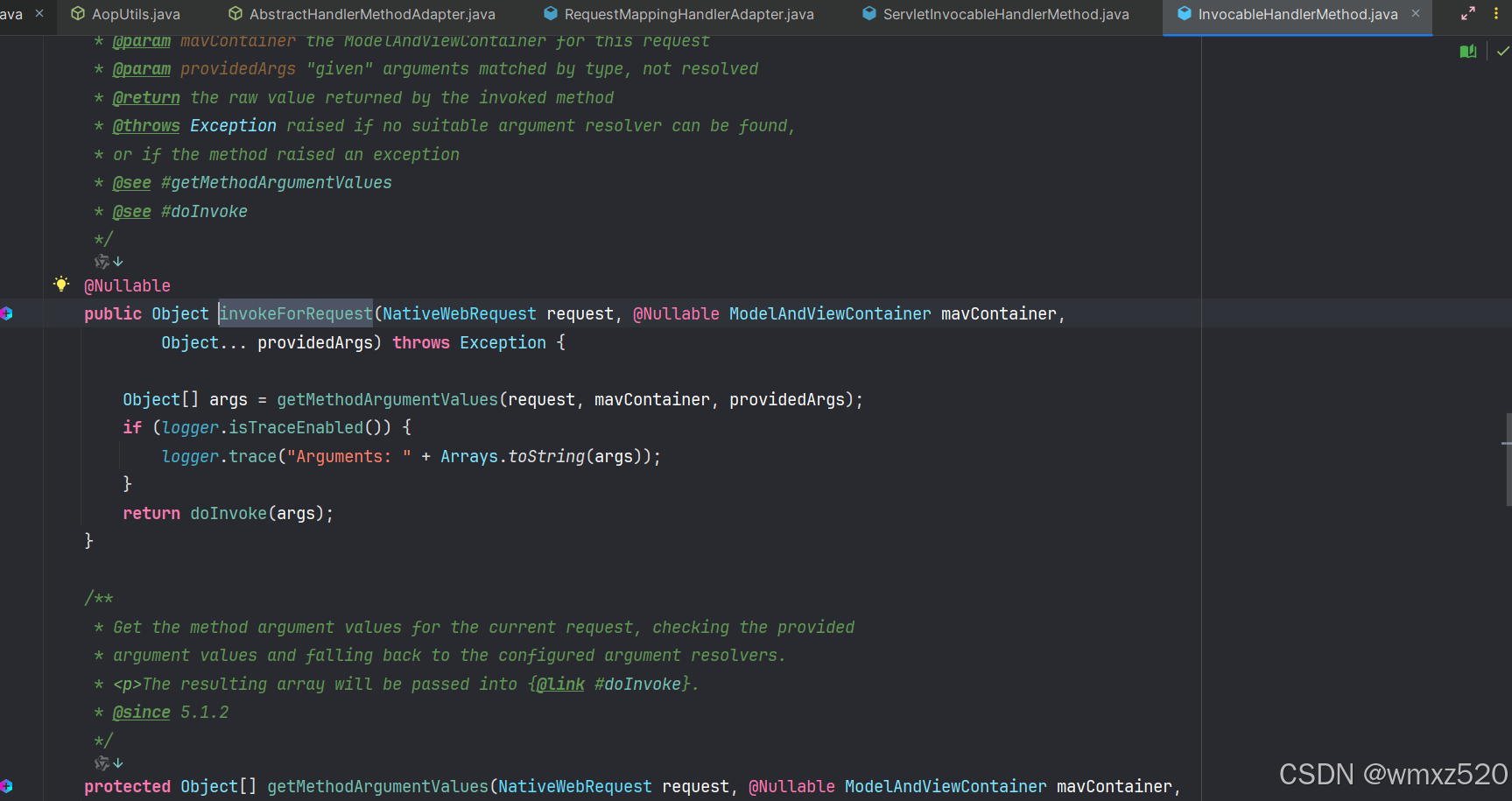Click 'Object... providedArgs' parameter text

[x=267, y=342]
